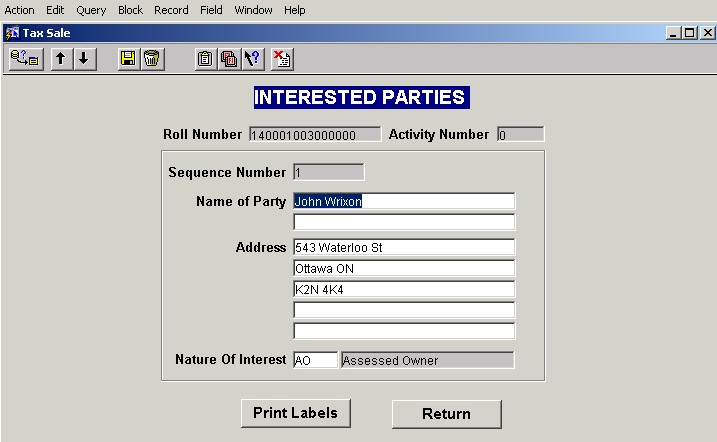The height and width of the screenshot is (442, 717).
Task: Click the Roll Number label
Action: 203,134
